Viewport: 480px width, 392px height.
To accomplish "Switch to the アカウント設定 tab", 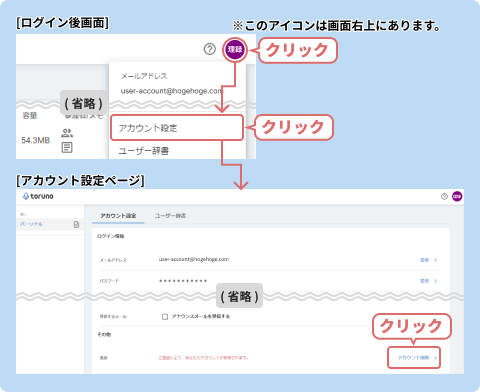I will 118,216.
